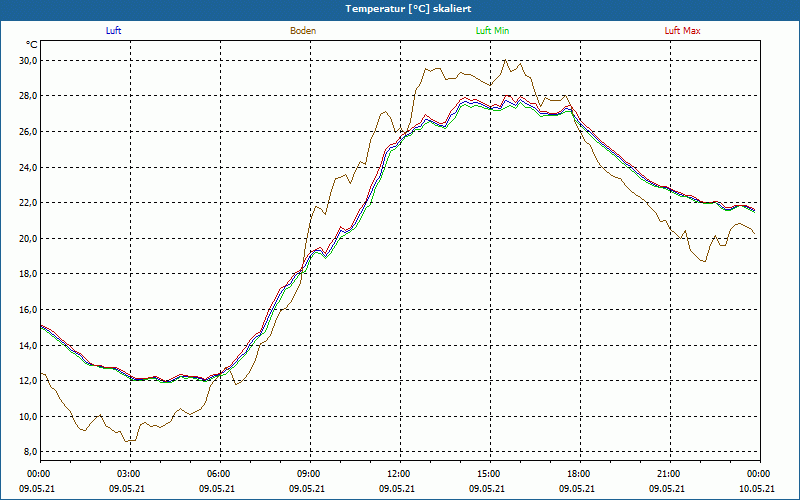This screenshot has height=500, width=800.
Task: Click the 12:00 time axis label
Action: point(400,474)
